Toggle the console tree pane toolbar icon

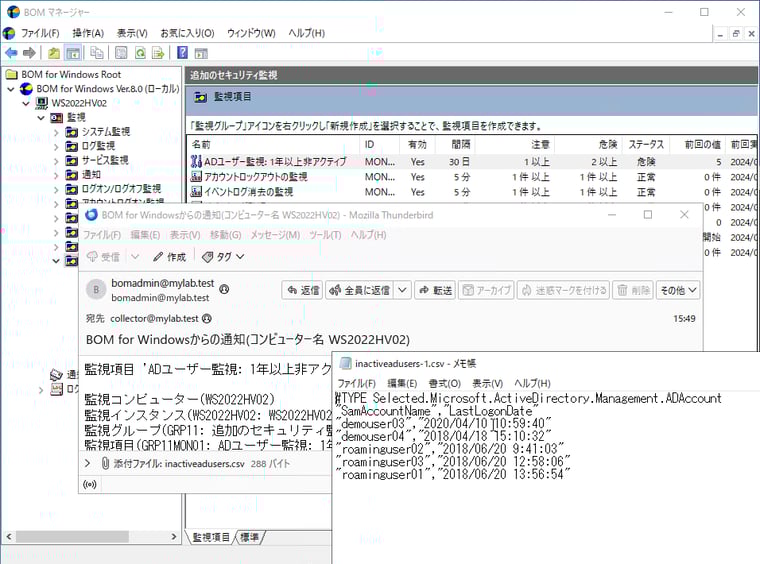coord(73,53)
